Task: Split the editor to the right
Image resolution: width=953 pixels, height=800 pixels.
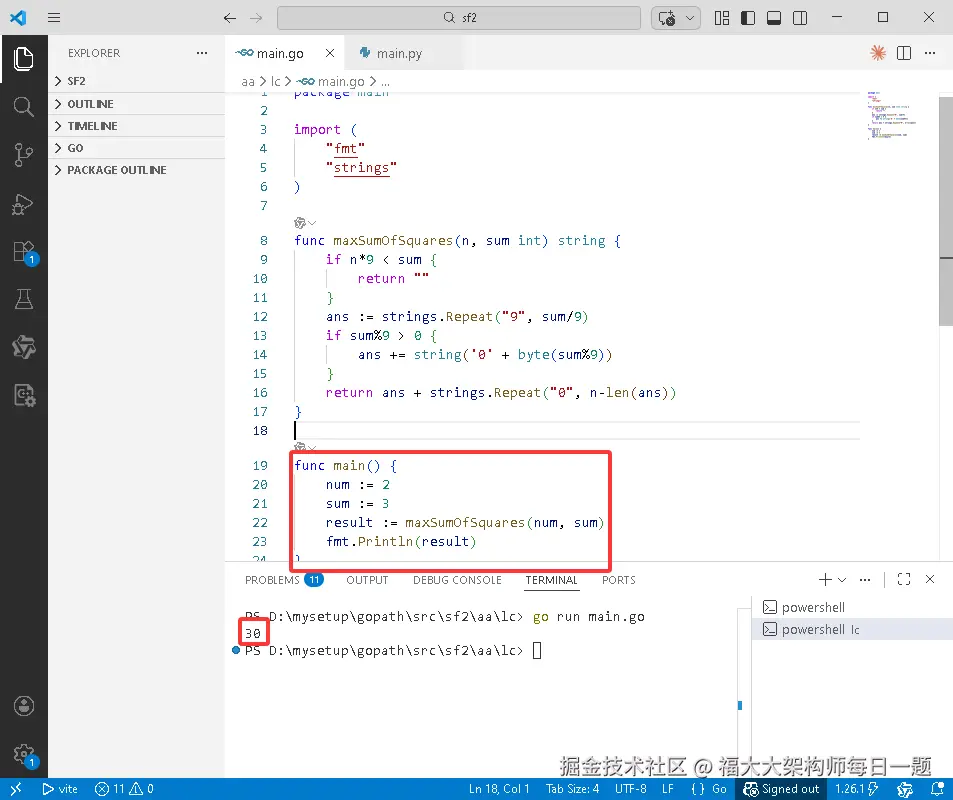Action: click(904, 53)
